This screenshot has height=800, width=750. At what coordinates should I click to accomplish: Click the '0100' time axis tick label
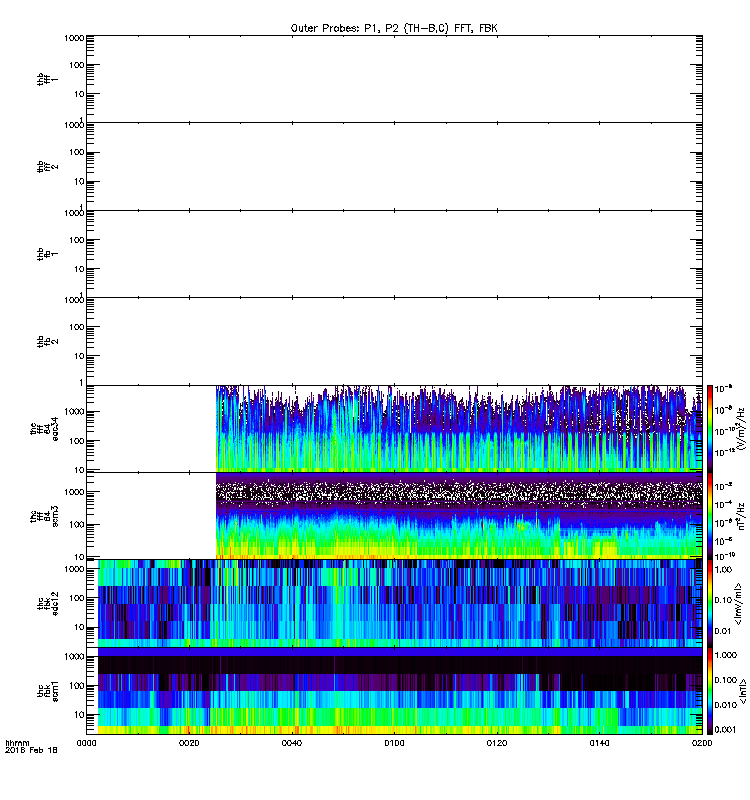(x=394, y=743)
